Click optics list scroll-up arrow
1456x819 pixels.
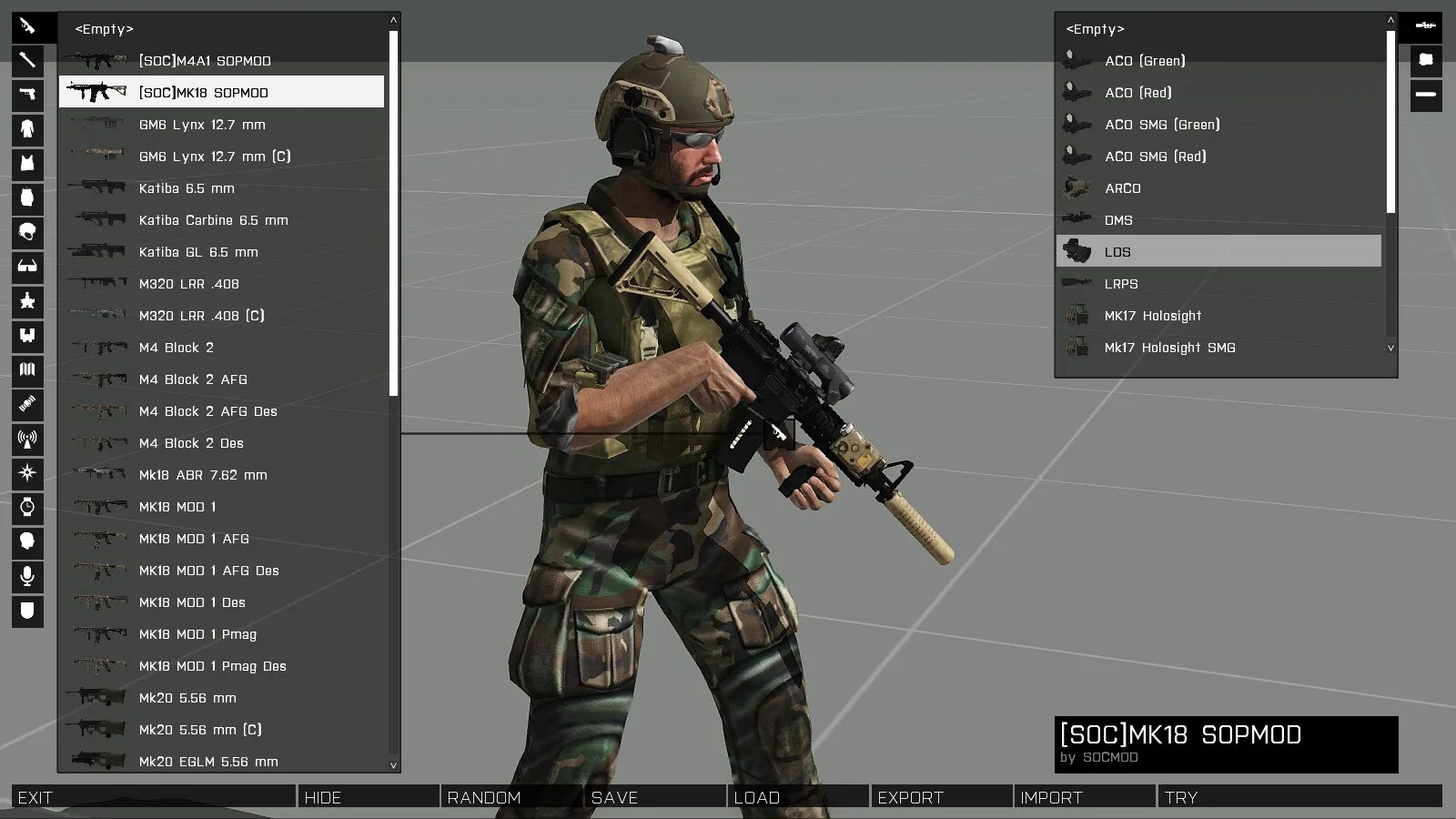pyautogui.click(x=1390, y=19)
